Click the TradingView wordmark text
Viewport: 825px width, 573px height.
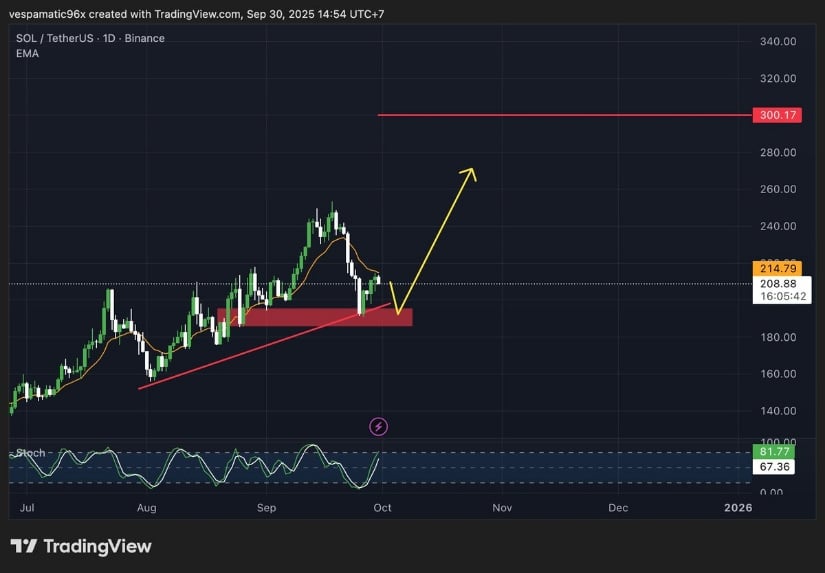98,546
